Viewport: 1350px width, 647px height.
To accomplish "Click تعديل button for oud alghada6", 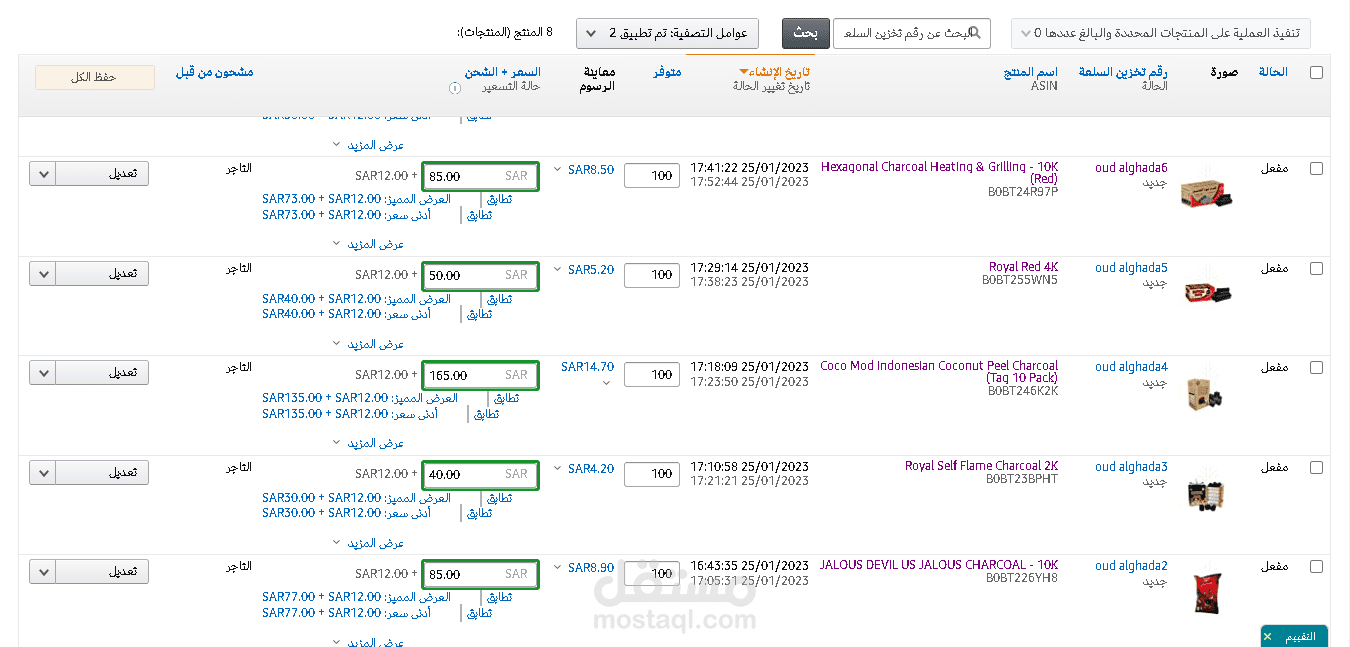I will [x=102, y=174].
